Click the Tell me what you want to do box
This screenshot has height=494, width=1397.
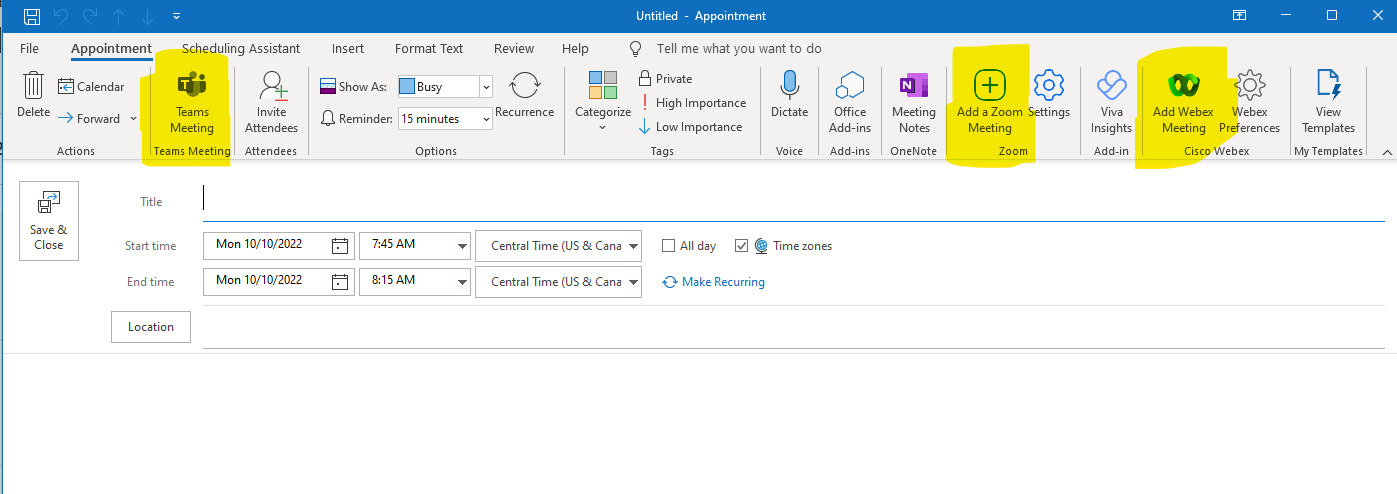[x=739, y=48]
